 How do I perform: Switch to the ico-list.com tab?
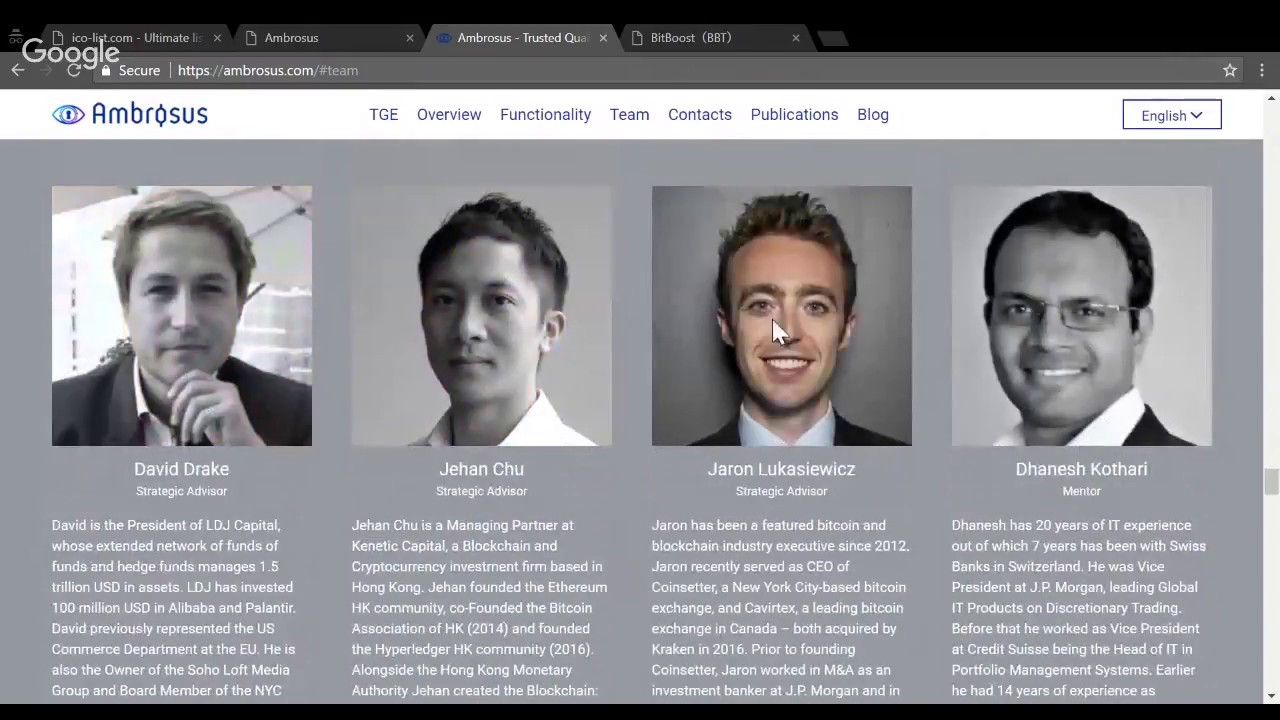pyautogui.click(x=130, y=38)
